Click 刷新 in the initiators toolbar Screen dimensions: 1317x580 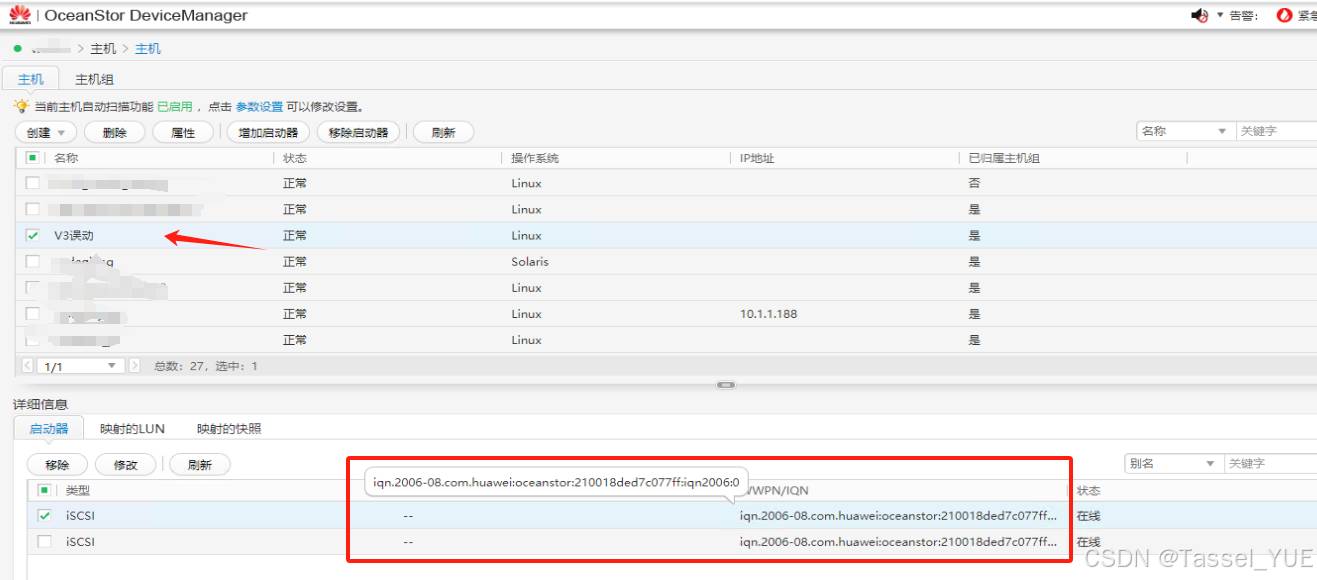200,465
